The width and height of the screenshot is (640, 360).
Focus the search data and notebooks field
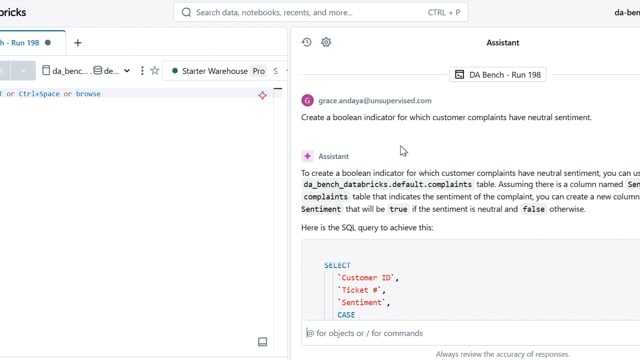click(321, 12)
